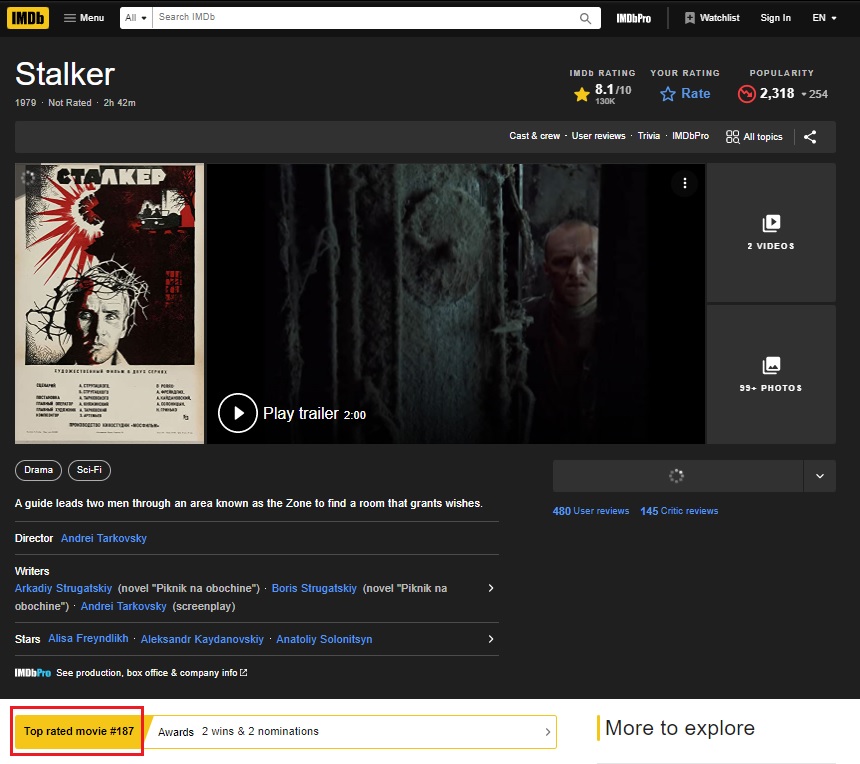Viewport: 860px width, 764px height.
Task: Open the 2 Videos tile
Action: 771,232
